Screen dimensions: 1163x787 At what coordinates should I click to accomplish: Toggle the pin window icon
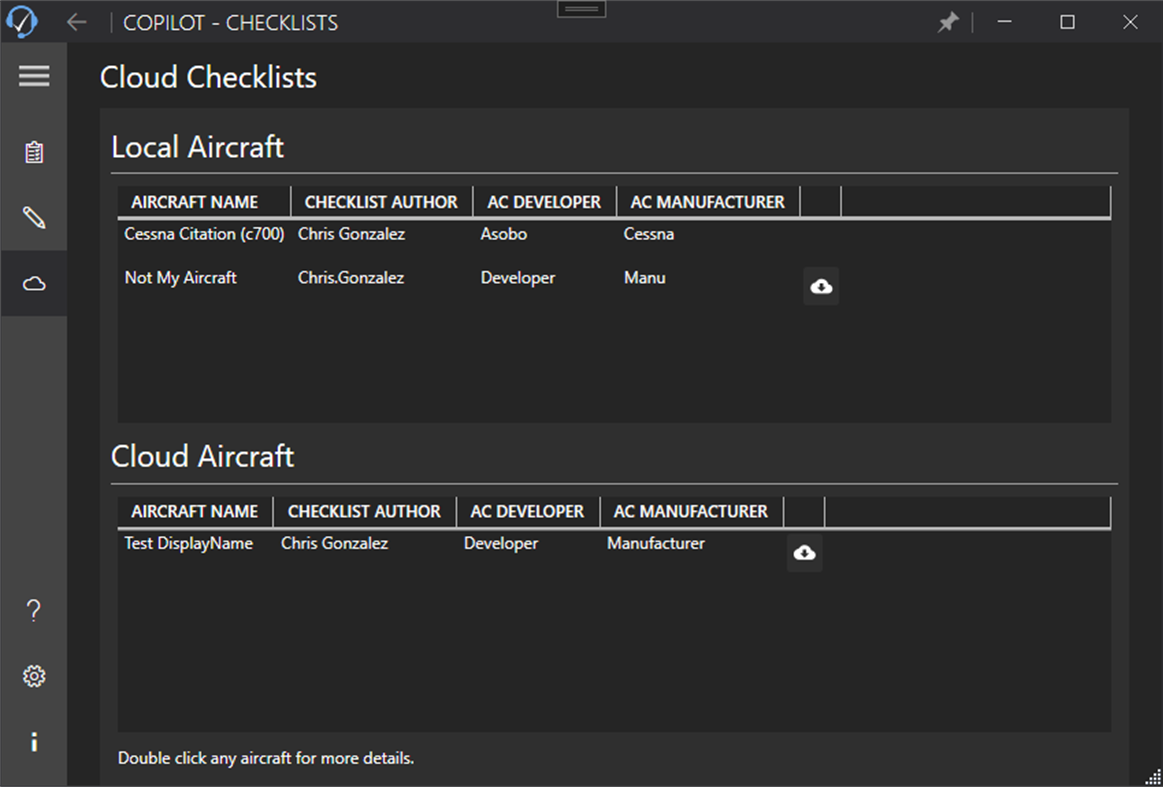[x=948, y=21]
